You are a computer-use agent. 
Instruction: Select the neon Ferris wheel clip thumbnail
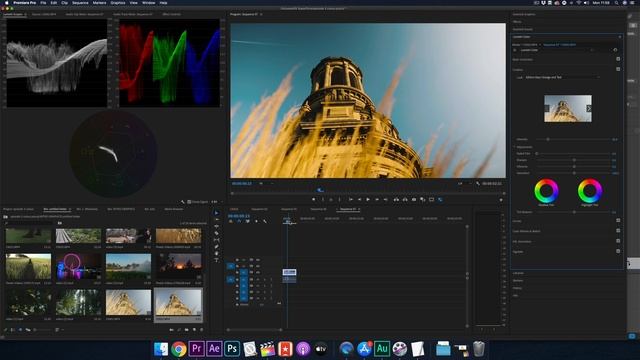[x=78, y=267]
